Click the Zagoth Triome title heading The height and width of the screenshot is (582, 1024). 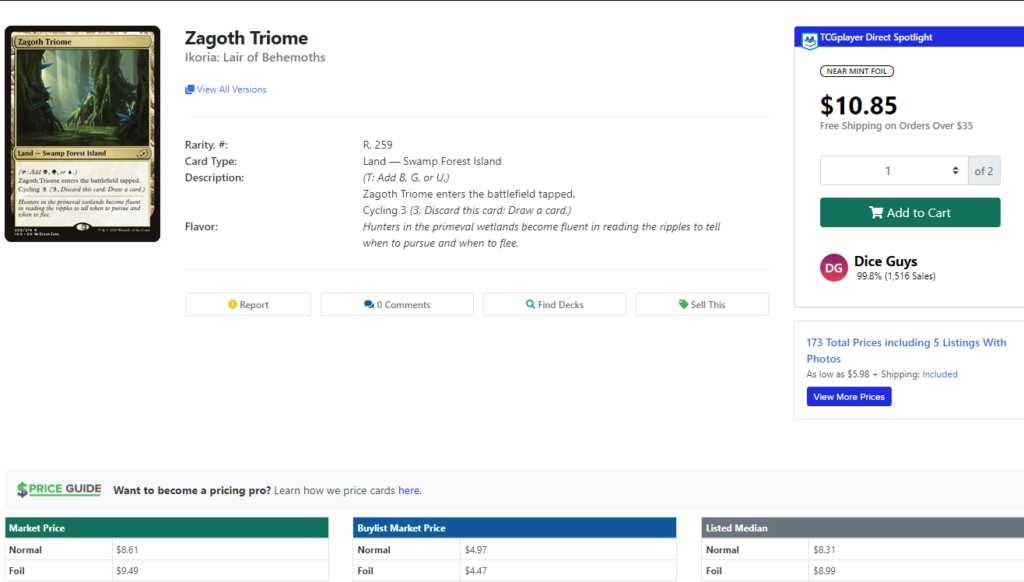click(246, 38)
